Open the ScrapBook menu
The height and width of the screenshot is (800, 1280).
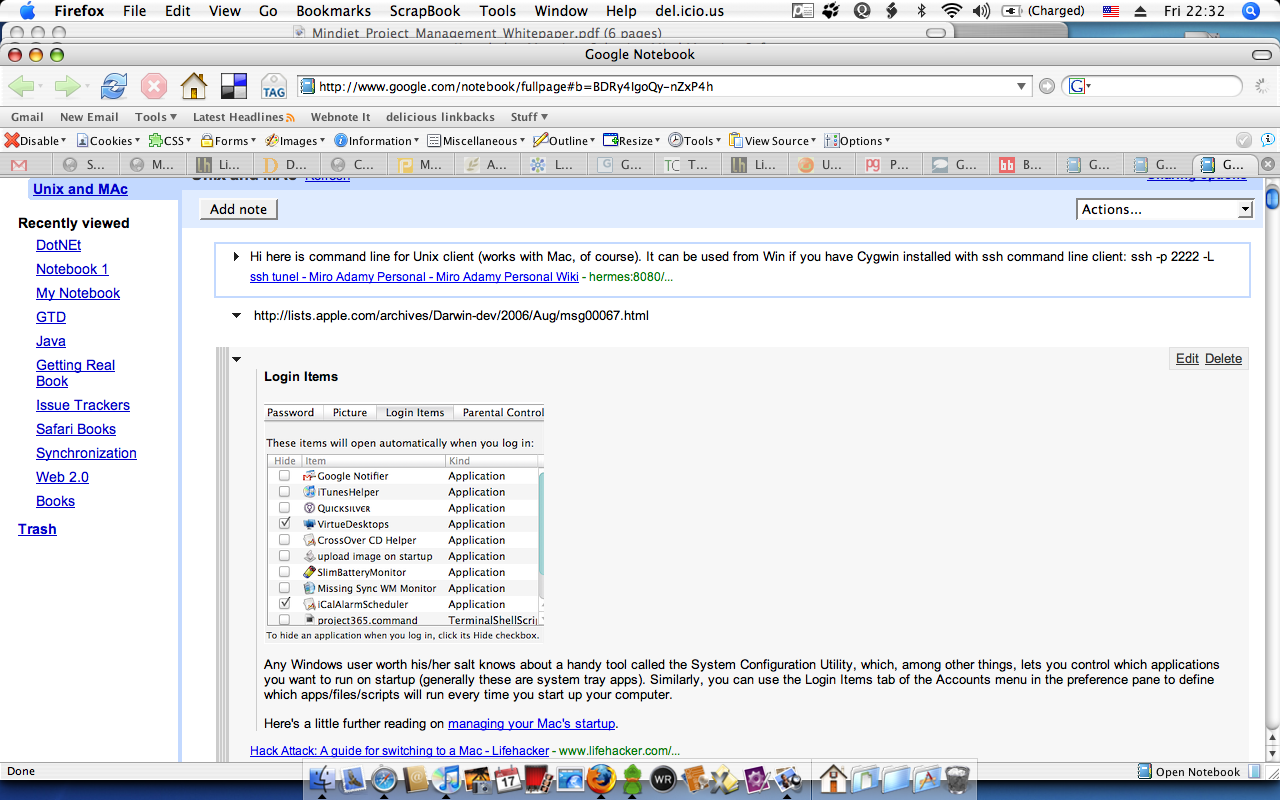pos(427,11)
